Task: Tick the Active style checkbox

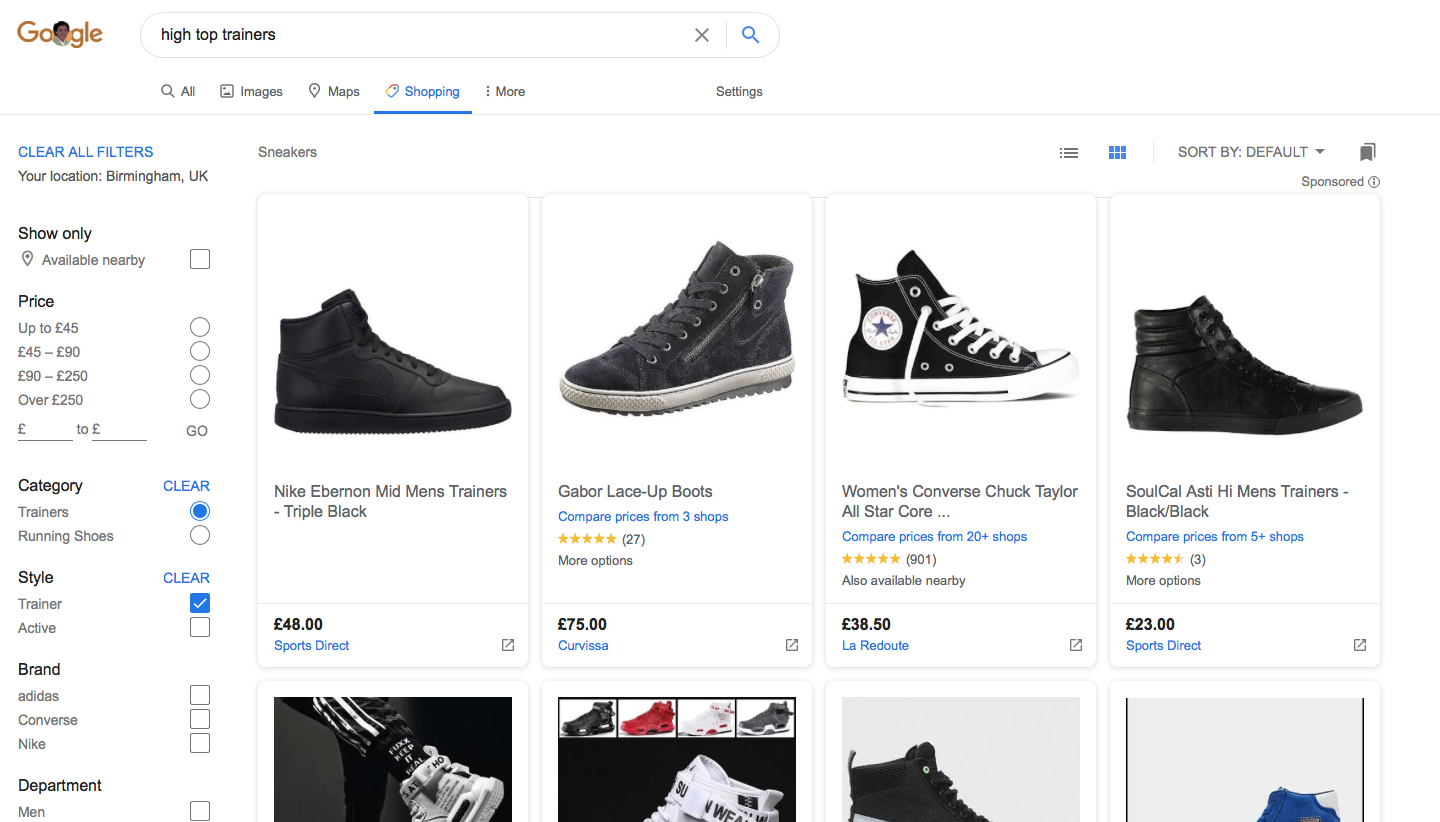Action: [x=200, y=627]
